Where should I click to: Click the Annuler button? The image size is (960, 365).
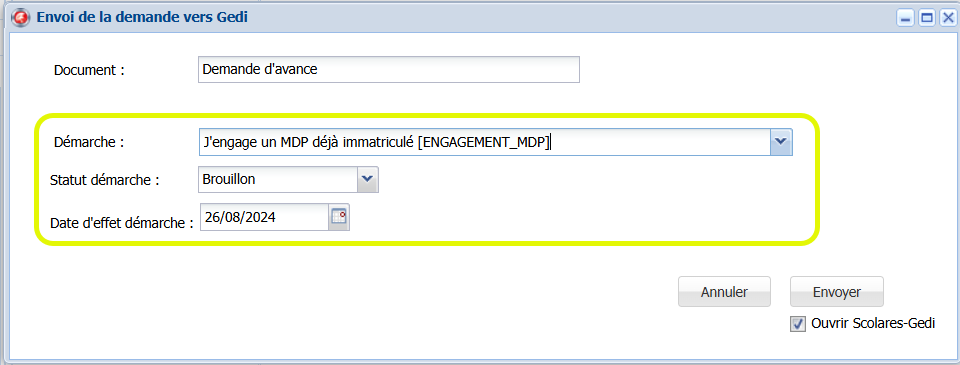pyautogui.click(x=724, y=292)
